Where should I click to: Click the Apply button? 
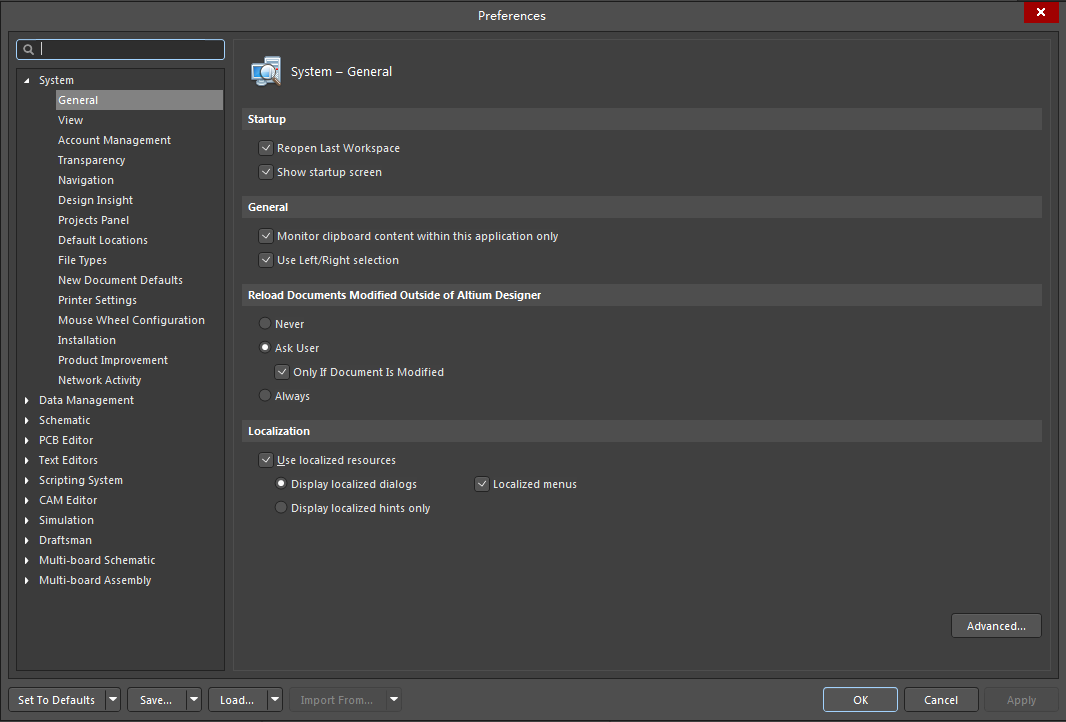tap(1021, 700)
